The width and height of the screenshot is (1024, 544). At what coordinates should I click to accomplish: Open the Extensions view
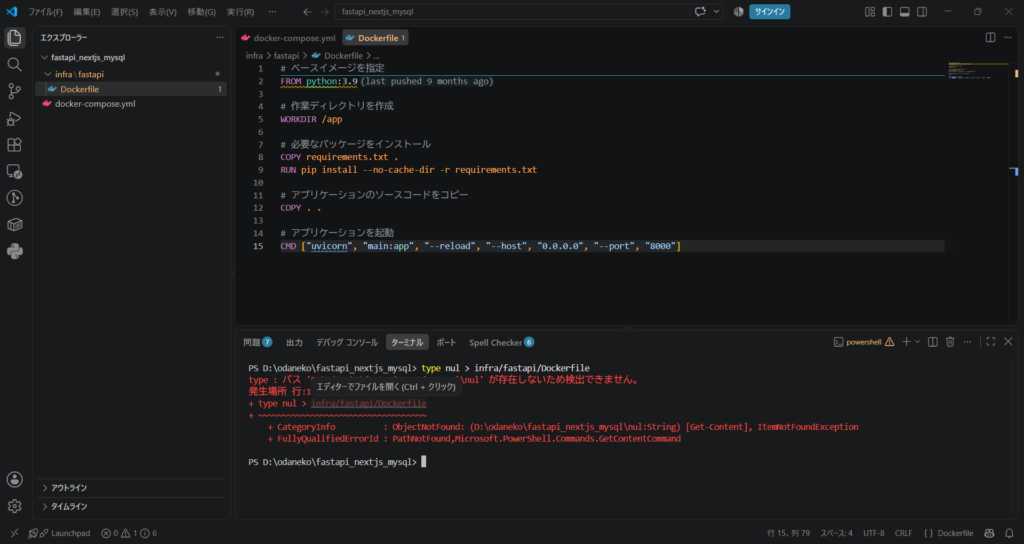pyautogui.click(x=14, y=145)
